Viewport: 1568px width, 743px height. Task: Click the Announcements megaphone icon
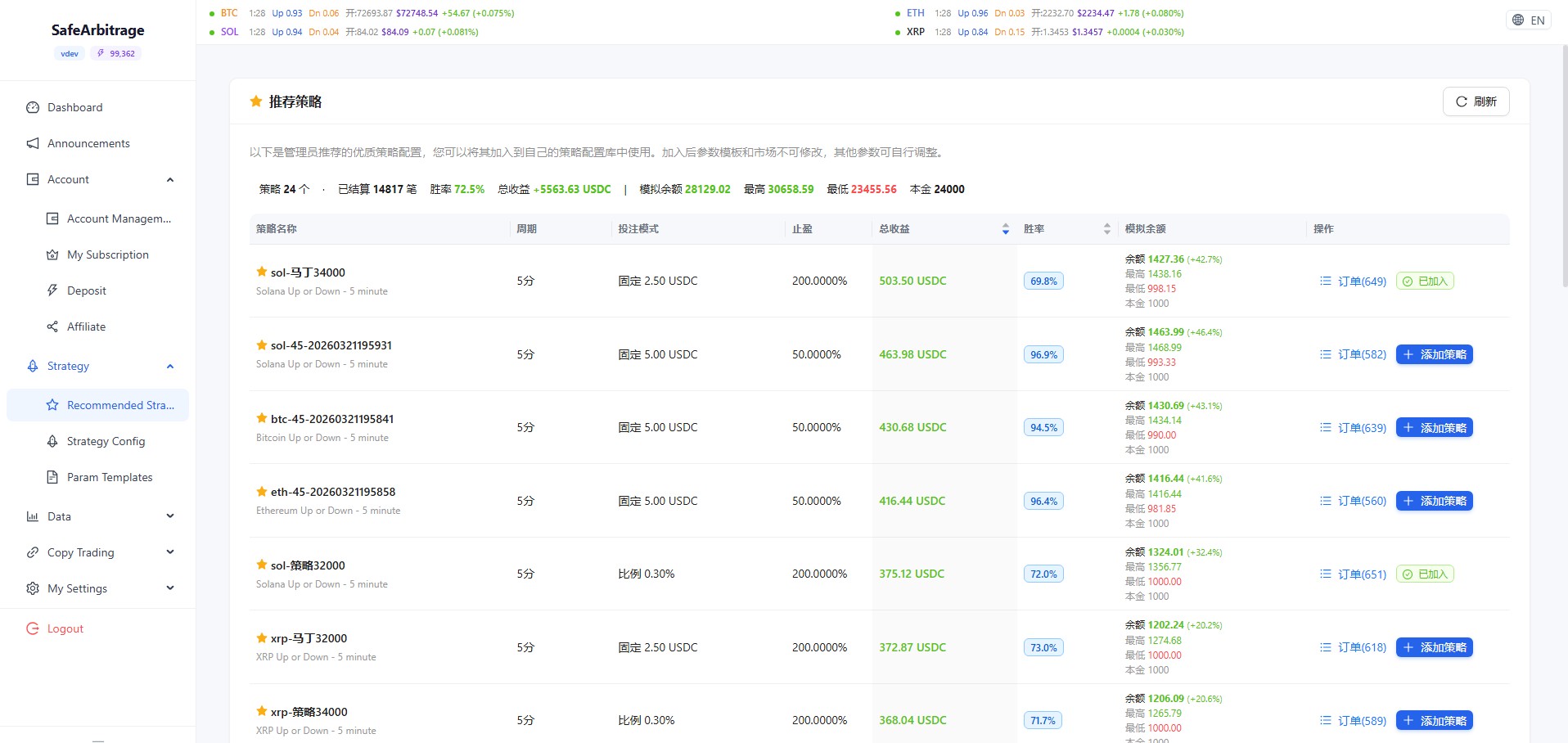(33, 143)
